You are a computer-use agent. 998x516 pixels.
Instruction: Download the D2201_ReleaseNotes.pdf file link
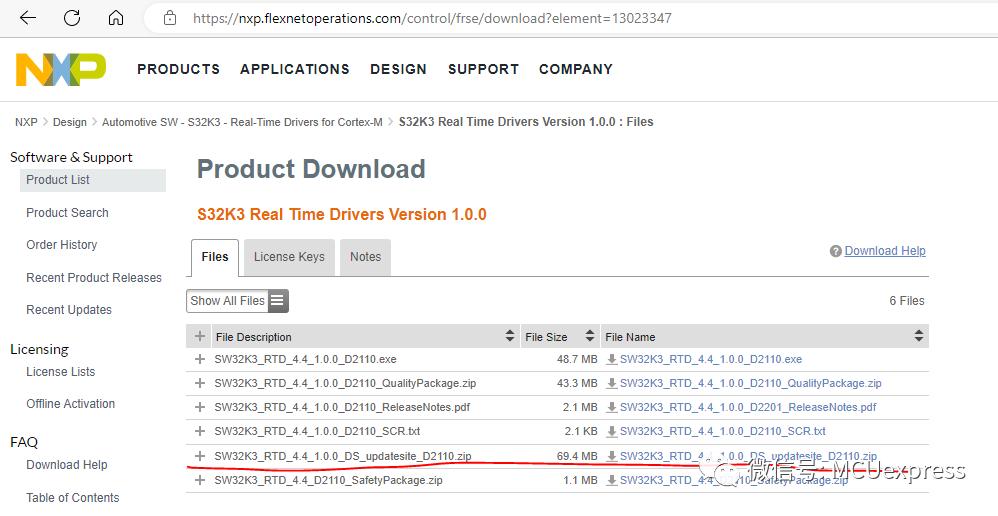(748, 407)
